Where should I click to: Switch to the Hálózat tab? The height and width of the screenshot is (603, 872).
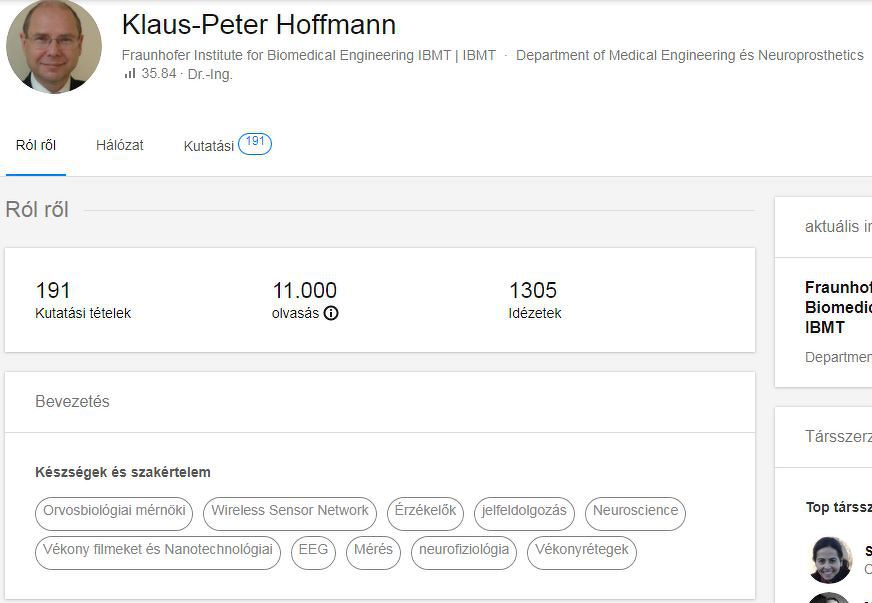tap(120, 145)
